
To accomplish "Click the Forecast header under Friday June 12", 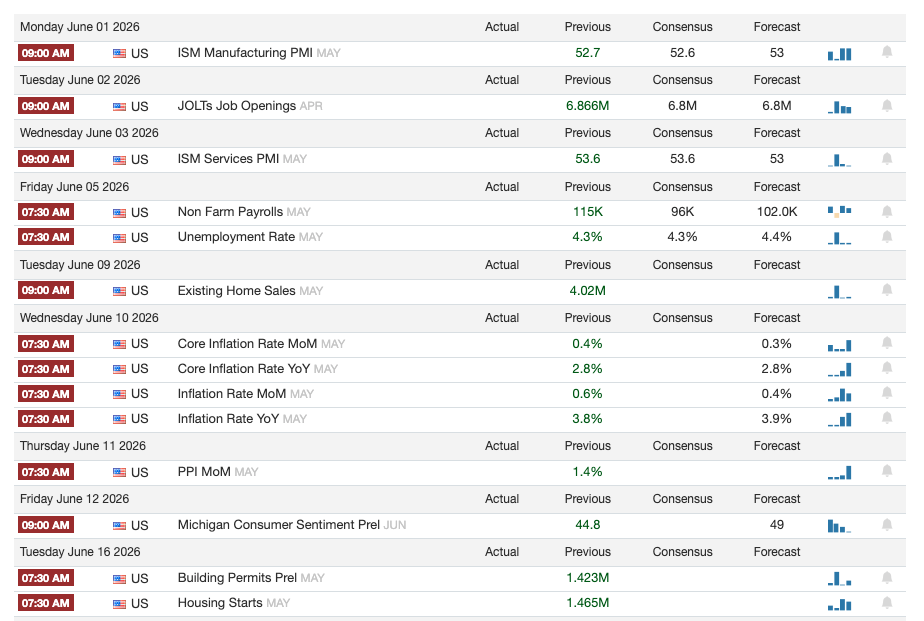I will coord(777,499).
